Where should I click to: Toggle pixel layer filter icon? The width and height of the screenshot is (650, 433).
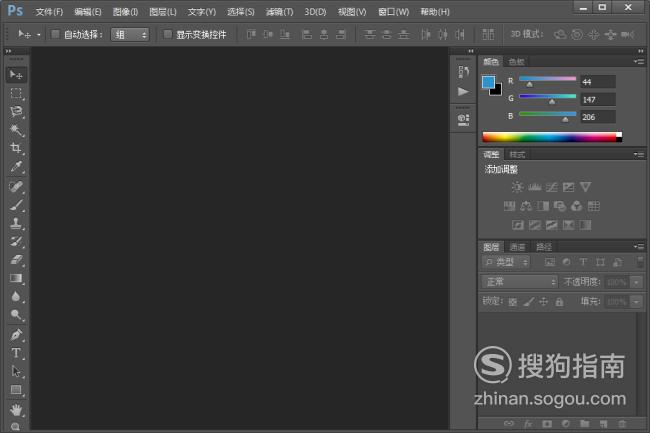click(549, 262)
